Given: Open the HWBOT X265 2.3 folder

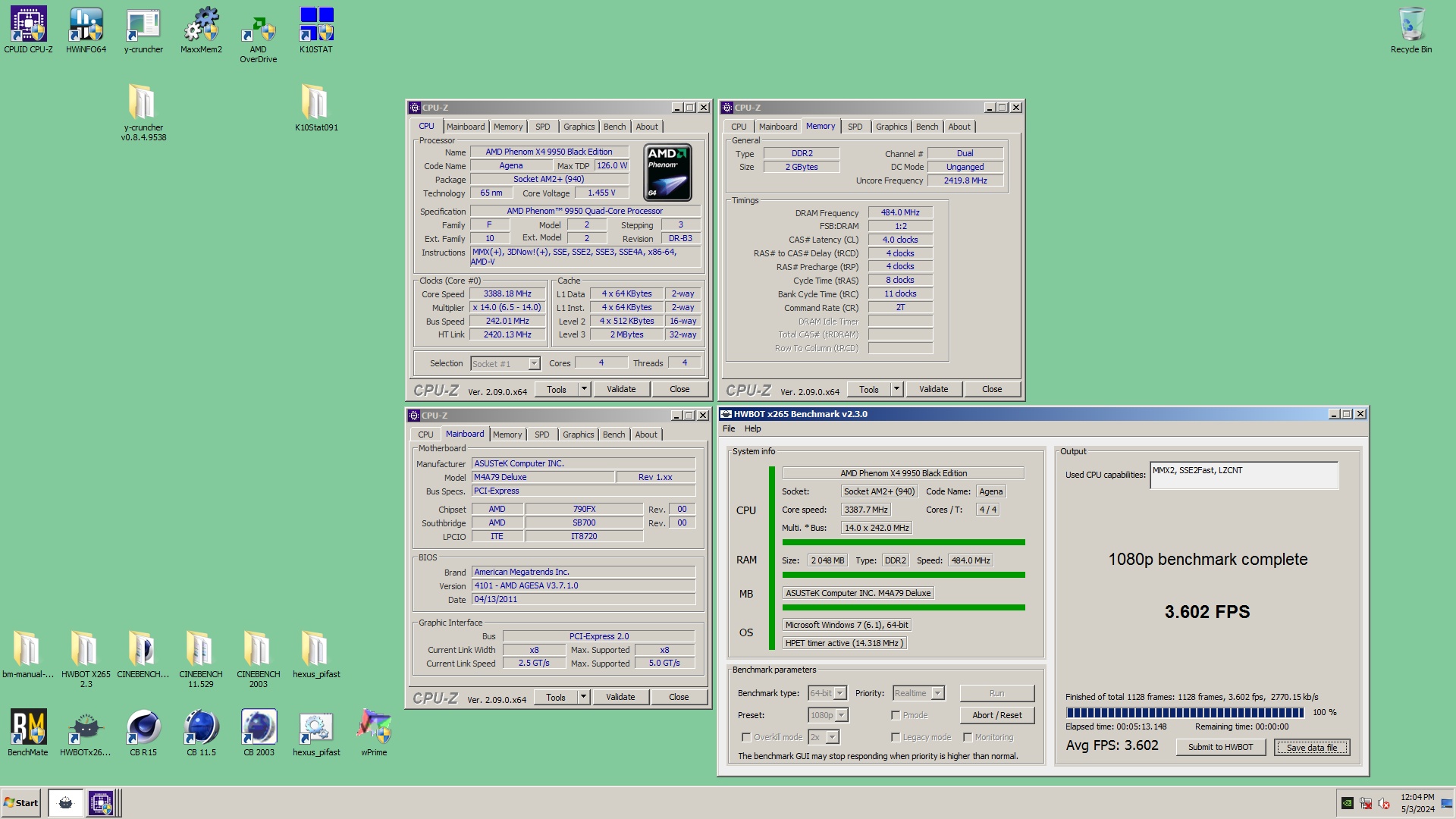Looking at the screenshot, I should click(86, 659).
